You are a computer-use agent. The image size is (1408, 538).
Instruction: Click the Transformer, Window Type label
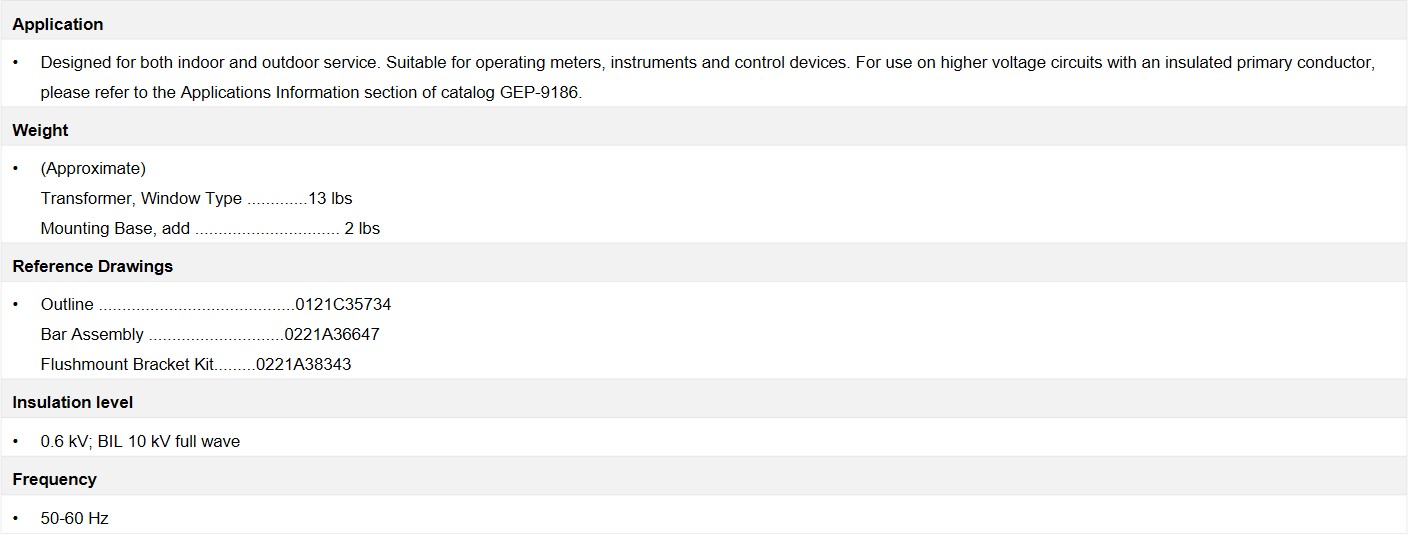(x=141, y=198)
